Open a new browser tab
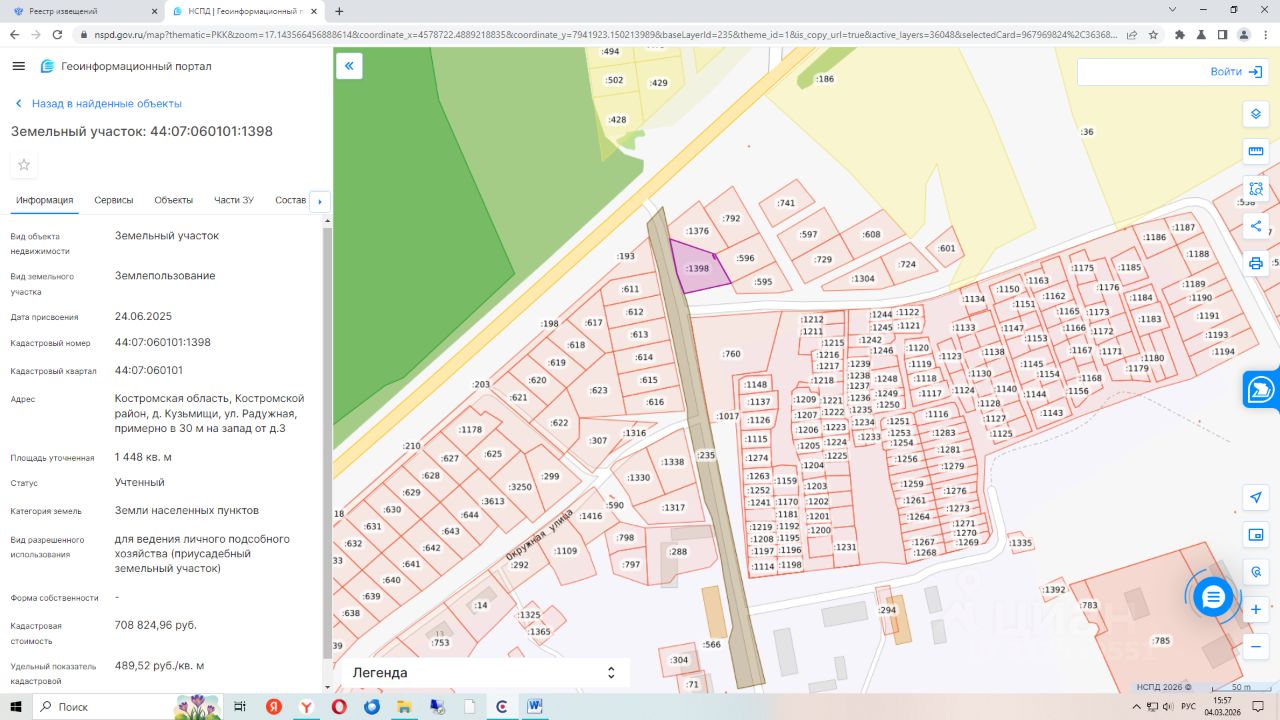Image resolution: width=1280 pixels, height=720 pixels. pos(339,11)
